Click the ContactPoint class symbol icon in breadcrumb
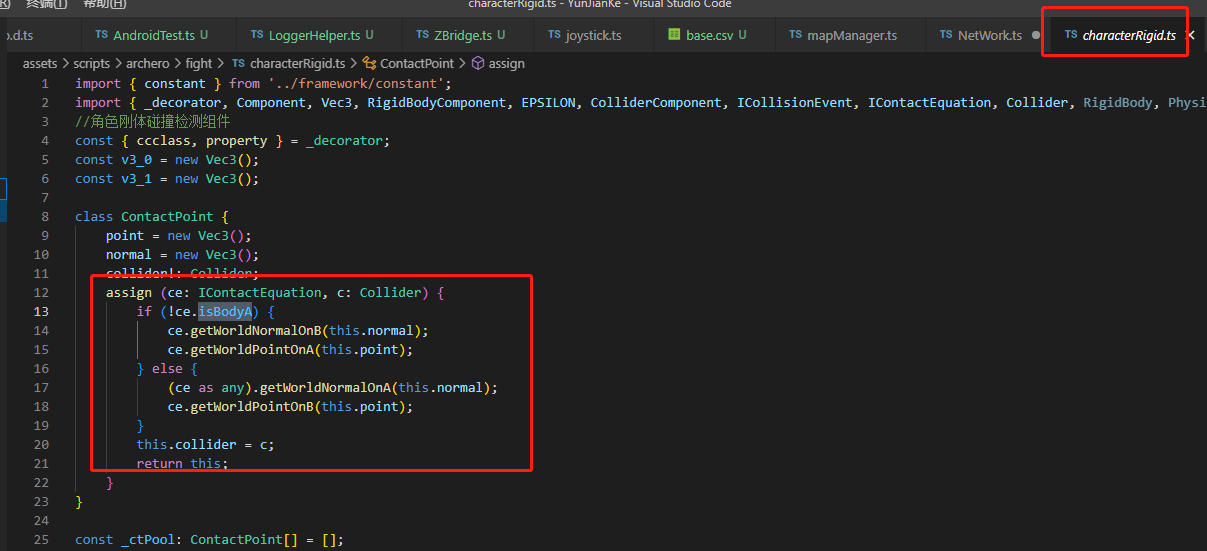Screen dimensions: 1207x551 pos(370,63)
